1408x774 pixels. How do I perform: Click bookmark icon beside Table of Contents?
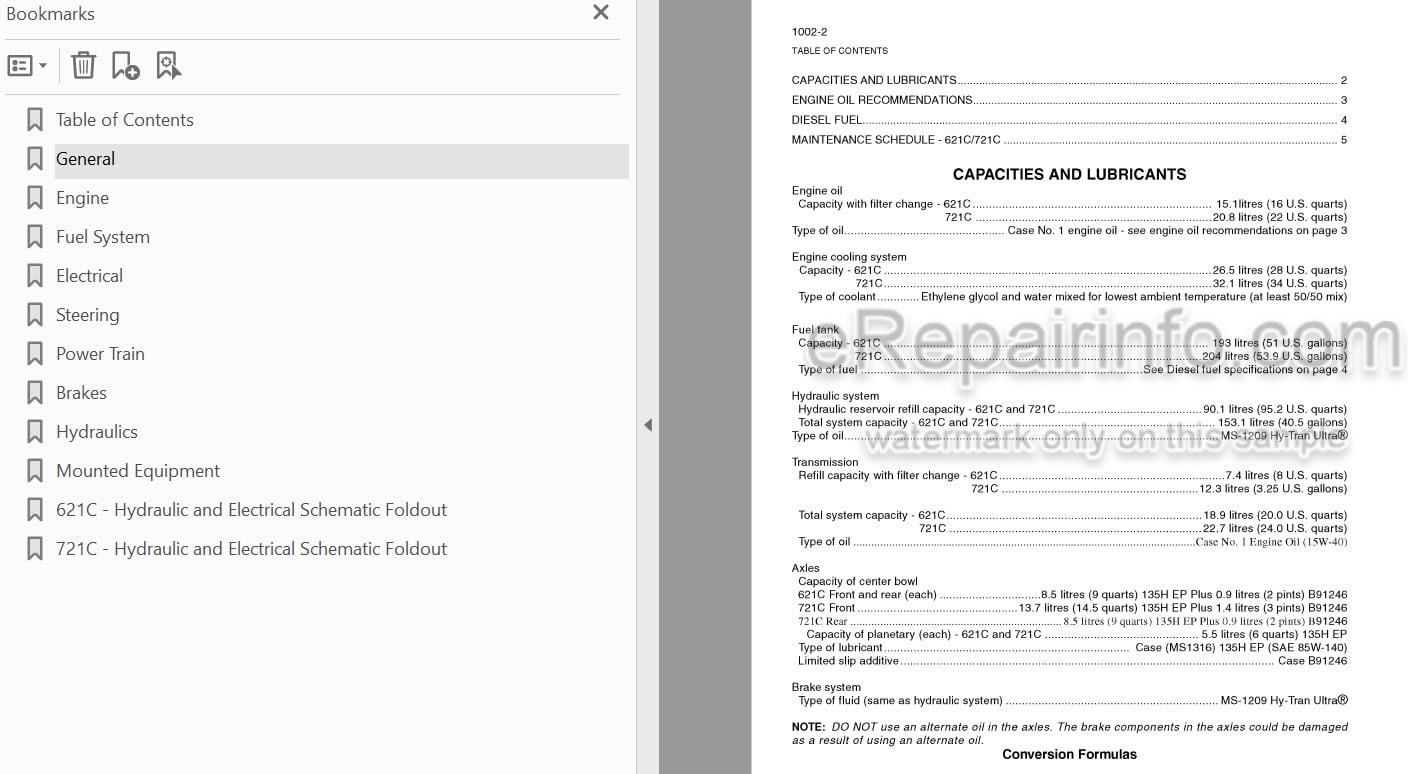tap(35, 120)
